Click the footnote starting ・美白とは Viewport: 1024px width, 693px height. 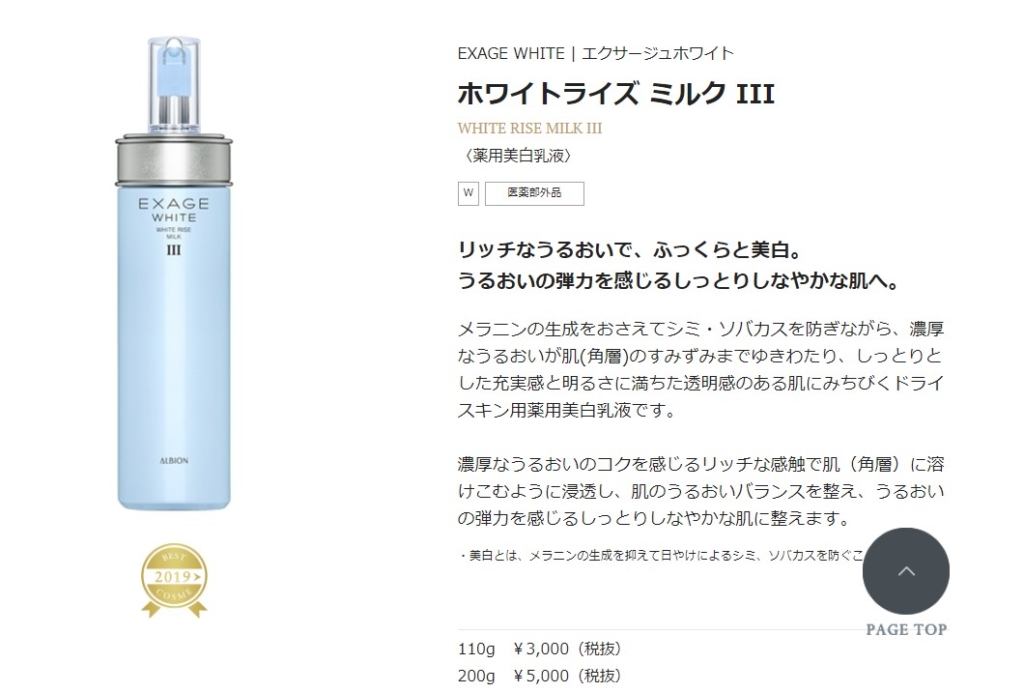tap(660, 555)
